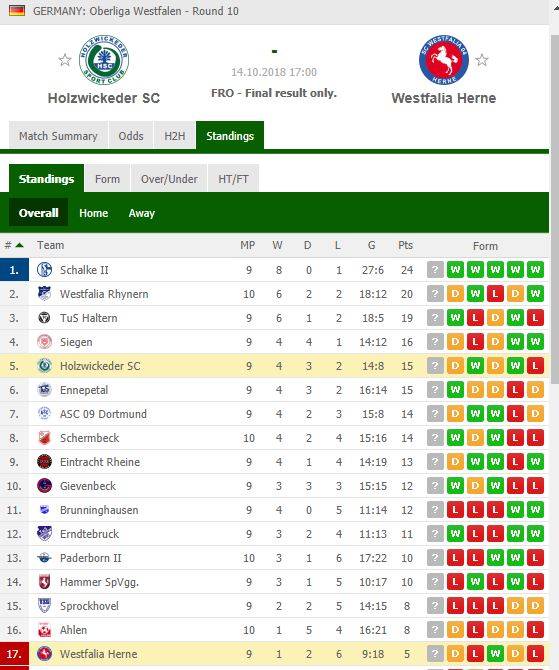Toggle favorite star beside Holzwickeder SC
This screenshot has width=559, height=670.
click(65, 60)
